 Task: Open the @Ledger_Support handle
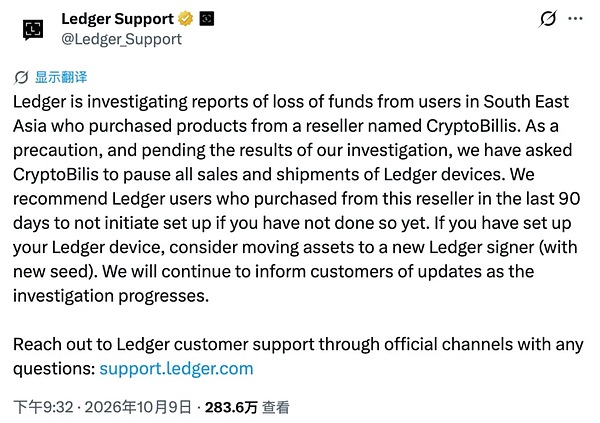(122, 39)
